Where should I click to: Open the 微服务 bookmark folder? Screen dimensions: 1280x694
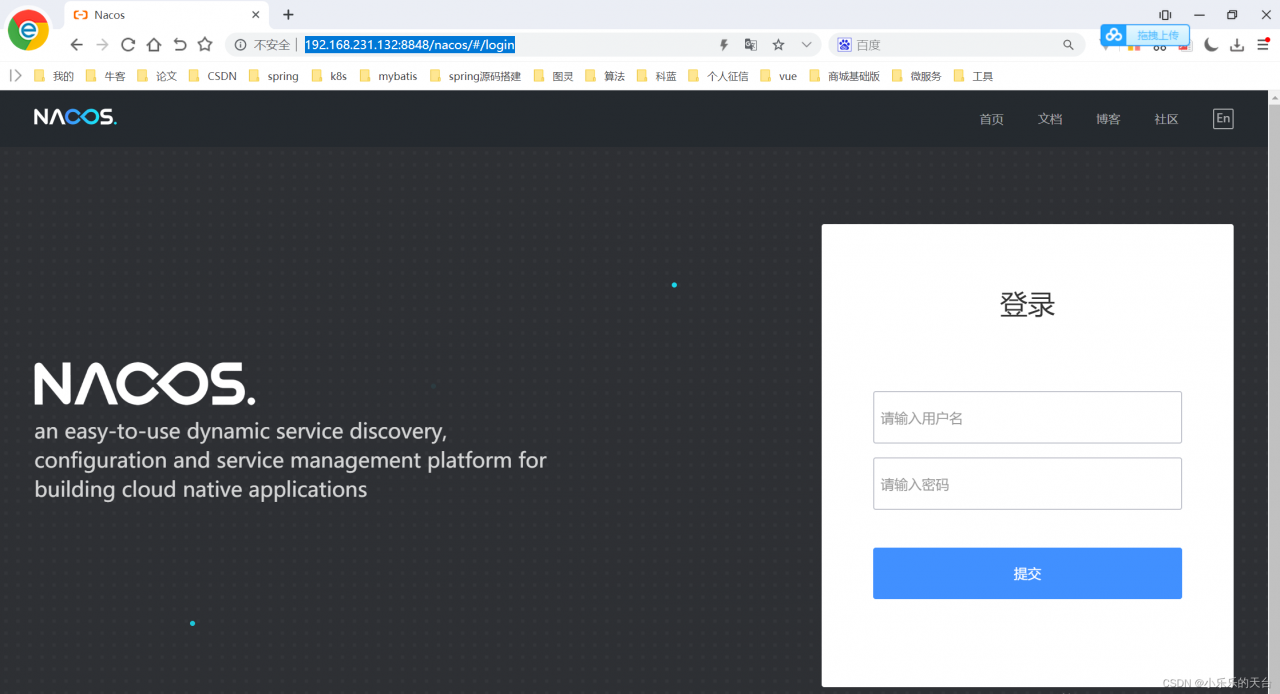pos(917,76)
